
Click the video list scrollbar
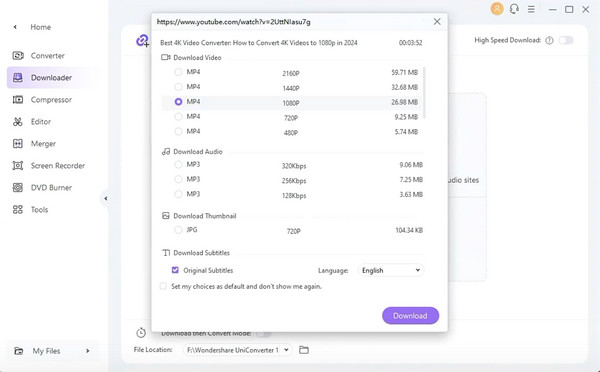point(424,93)
